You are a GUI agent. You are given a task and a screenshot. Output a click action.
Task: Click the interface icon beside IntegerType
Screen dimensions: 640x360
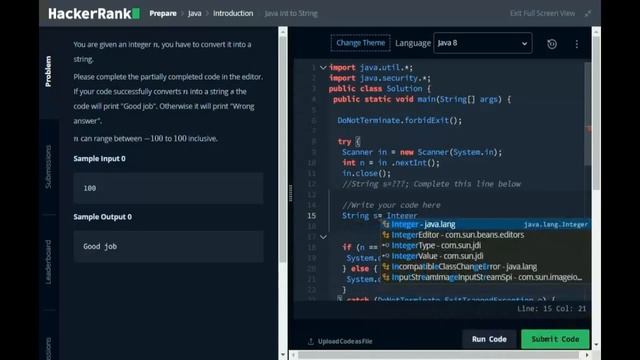pyautogui.click(x=386, y=245)
